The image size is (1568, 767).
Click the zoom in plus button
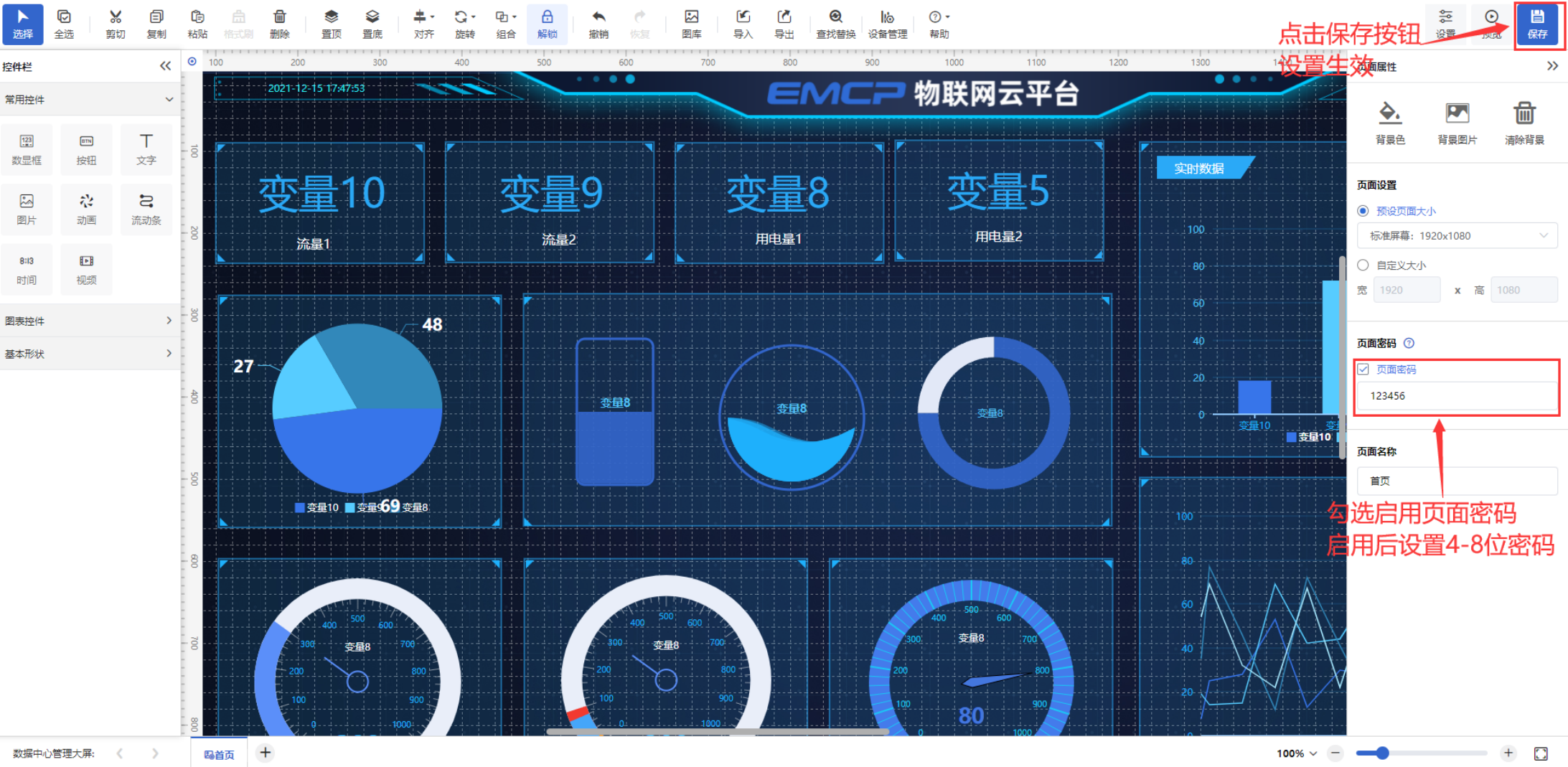[x=1508, y=753]
